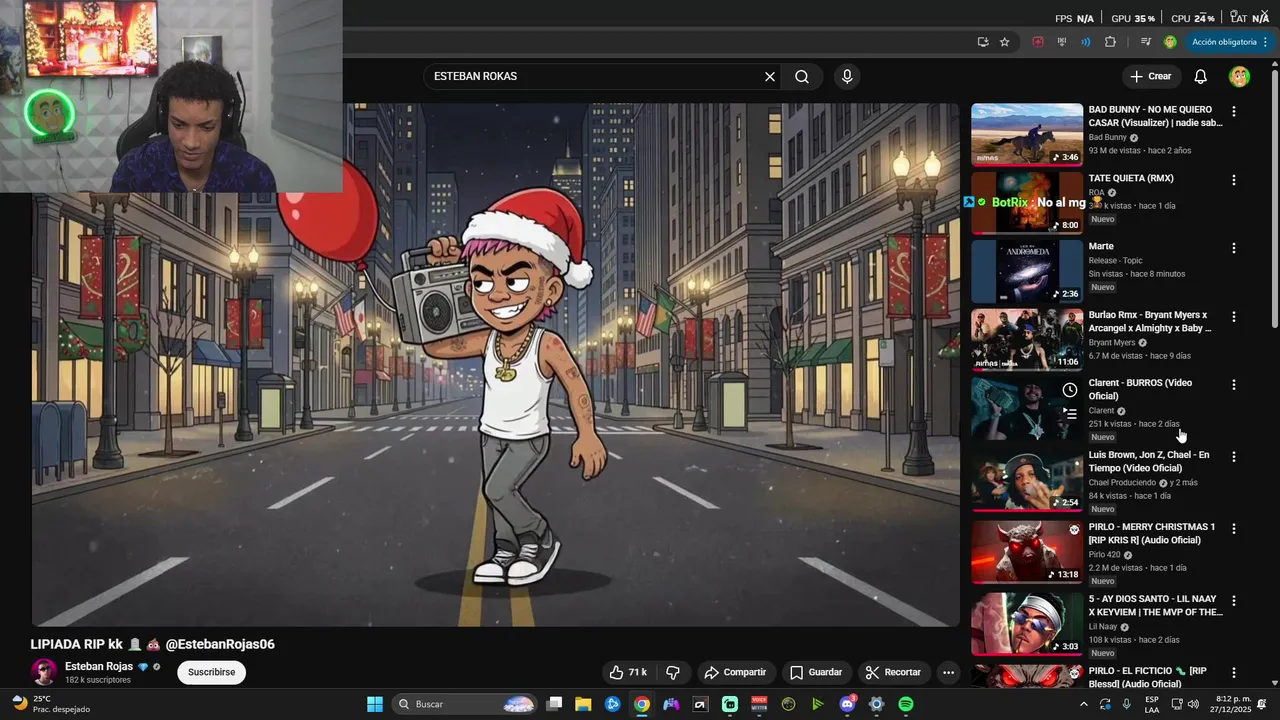Image resolution: width=1280 pixels, height=720 pixels.
Task: Open the blue sound-waves extension icon
Action: coord(1086,42)
